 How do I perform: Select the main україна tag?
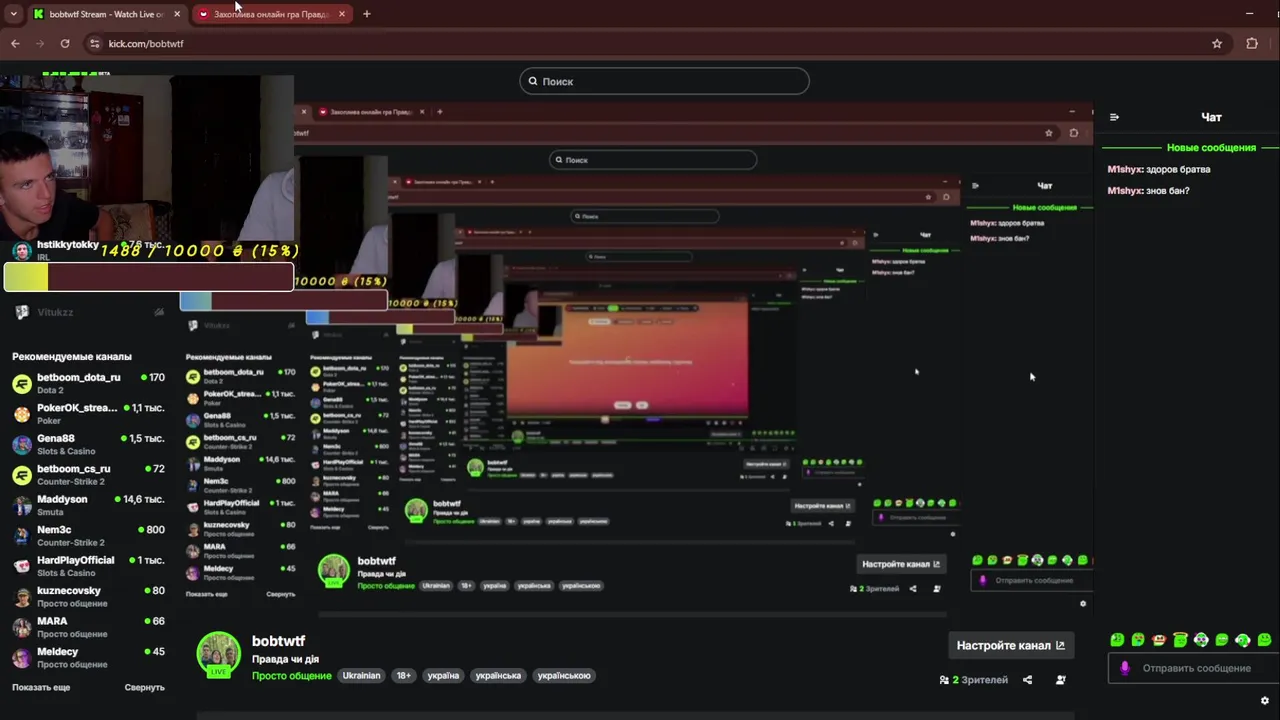(443, 676)
